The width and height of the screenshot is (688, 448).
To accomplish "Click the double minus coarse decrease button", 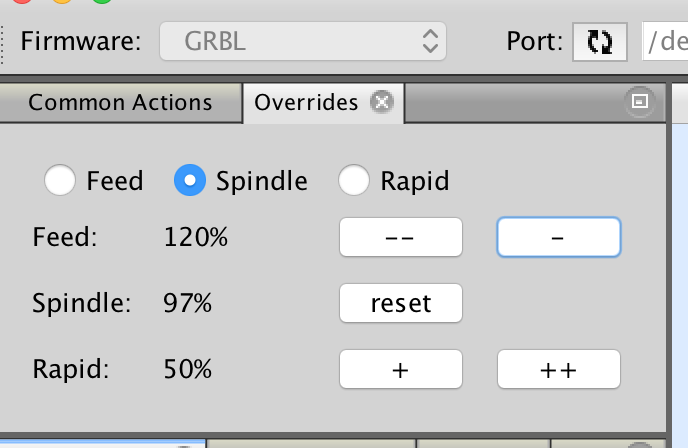I will (401, 237).
